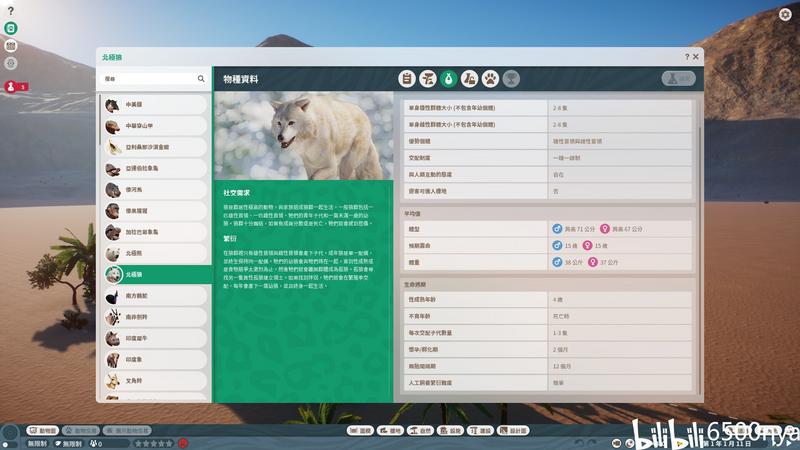
Task: Select 北極熊 in the species list
Action: [x=155, y=253]
